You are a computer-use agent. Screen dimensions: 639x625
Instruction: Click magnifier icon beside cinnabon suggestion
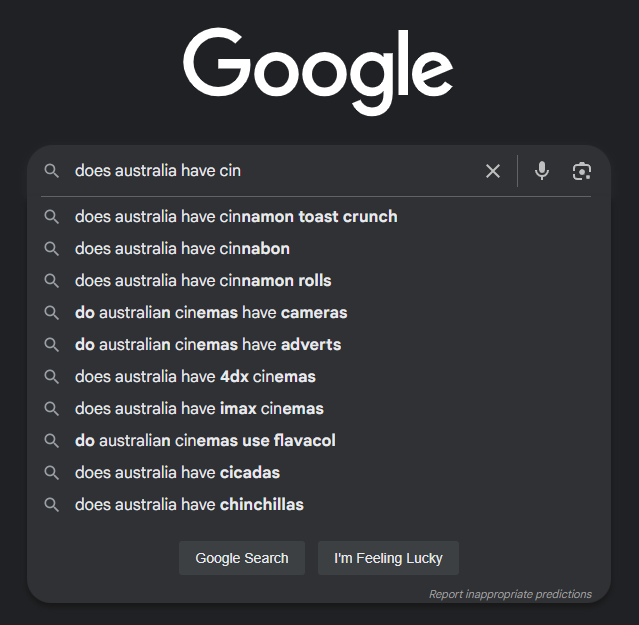click(52, 249)
